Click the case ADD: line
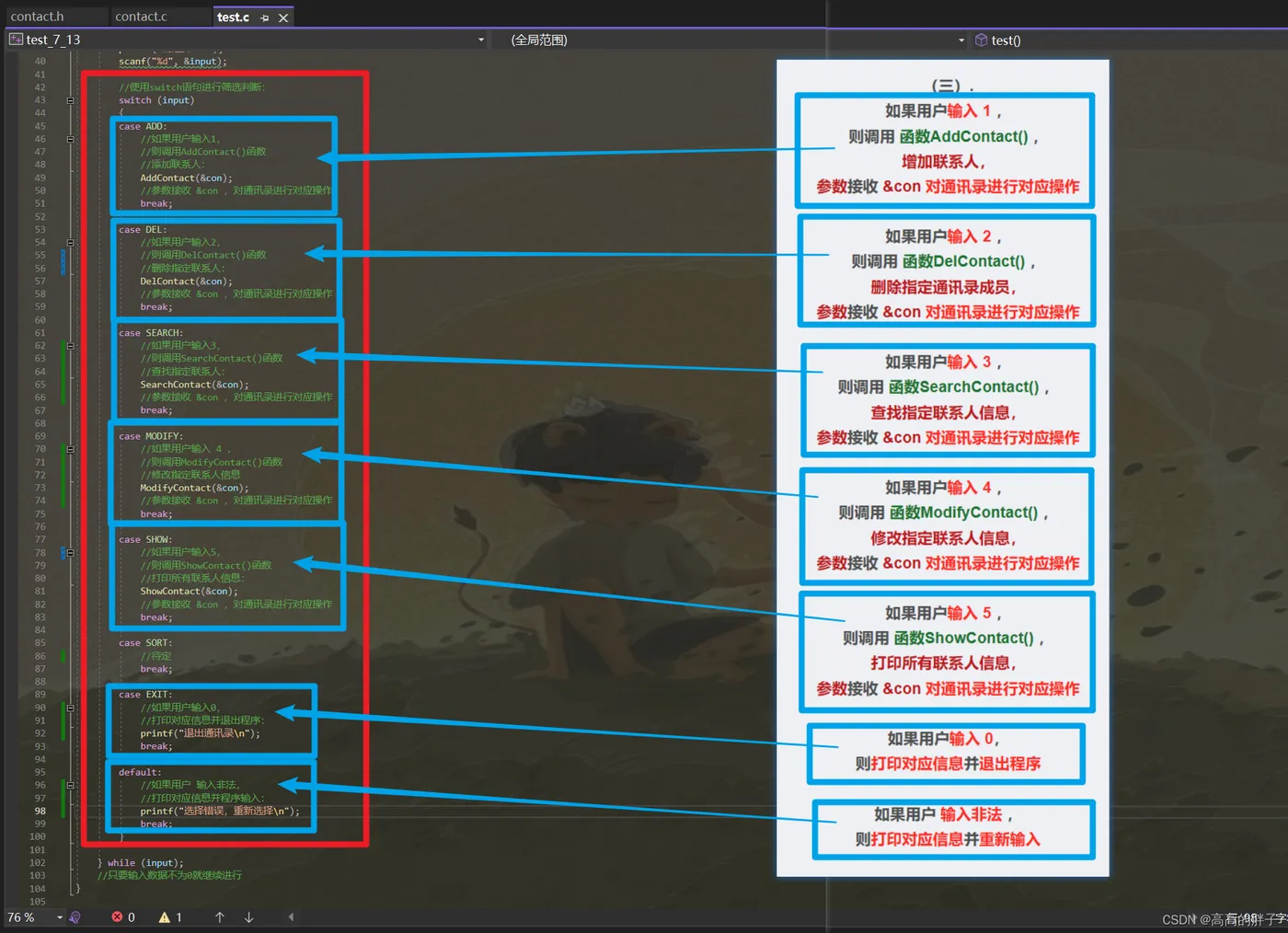 [143, 126]
